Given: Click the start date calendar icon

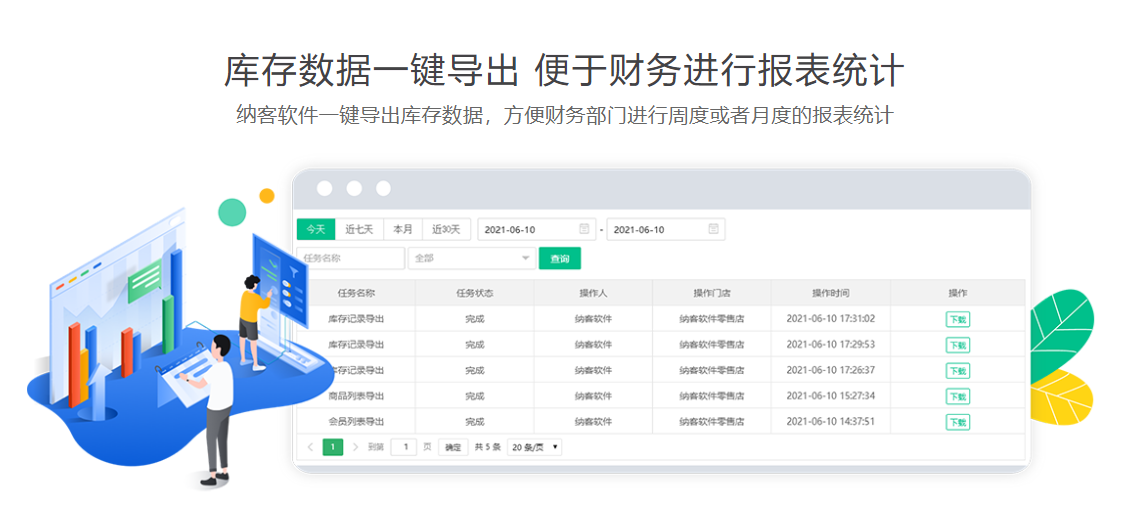Looking at the screenshot, I should tap(584, 229).
